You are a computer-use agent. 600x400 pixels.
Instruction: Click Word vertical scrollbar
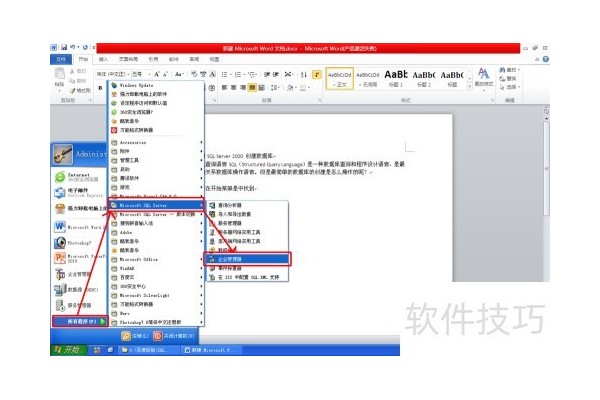pyautogui.click(x=546, y=168)
